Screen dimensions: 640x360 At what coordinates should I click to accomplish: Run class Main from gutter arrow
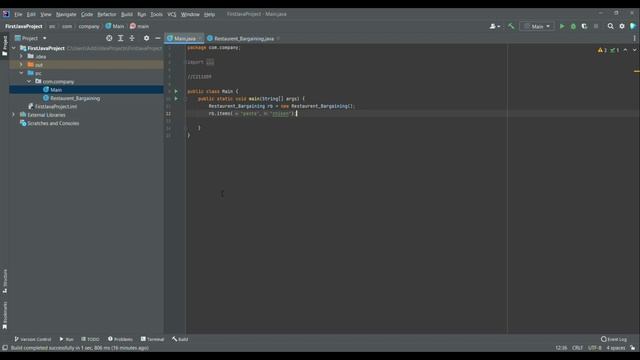pyautogui.click(x=176, y=91)
